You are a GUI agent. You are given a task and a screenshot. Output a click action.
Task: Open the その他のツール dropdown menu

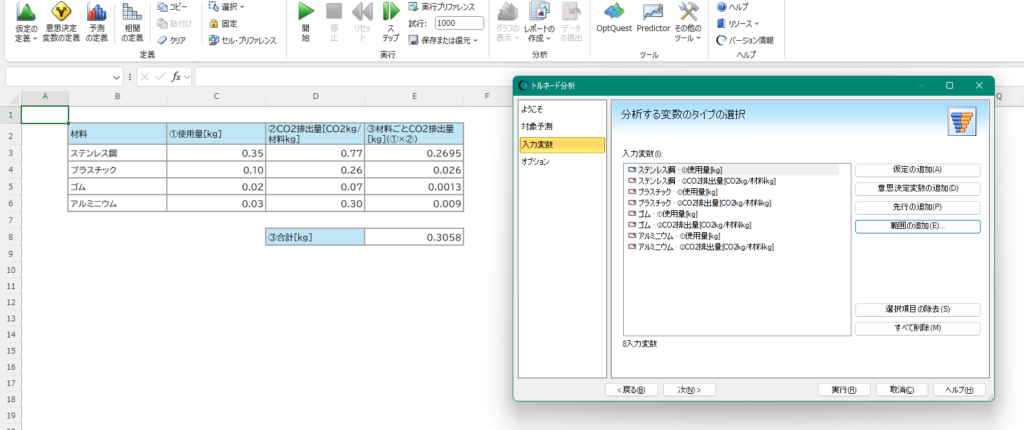tap(687, 14)
